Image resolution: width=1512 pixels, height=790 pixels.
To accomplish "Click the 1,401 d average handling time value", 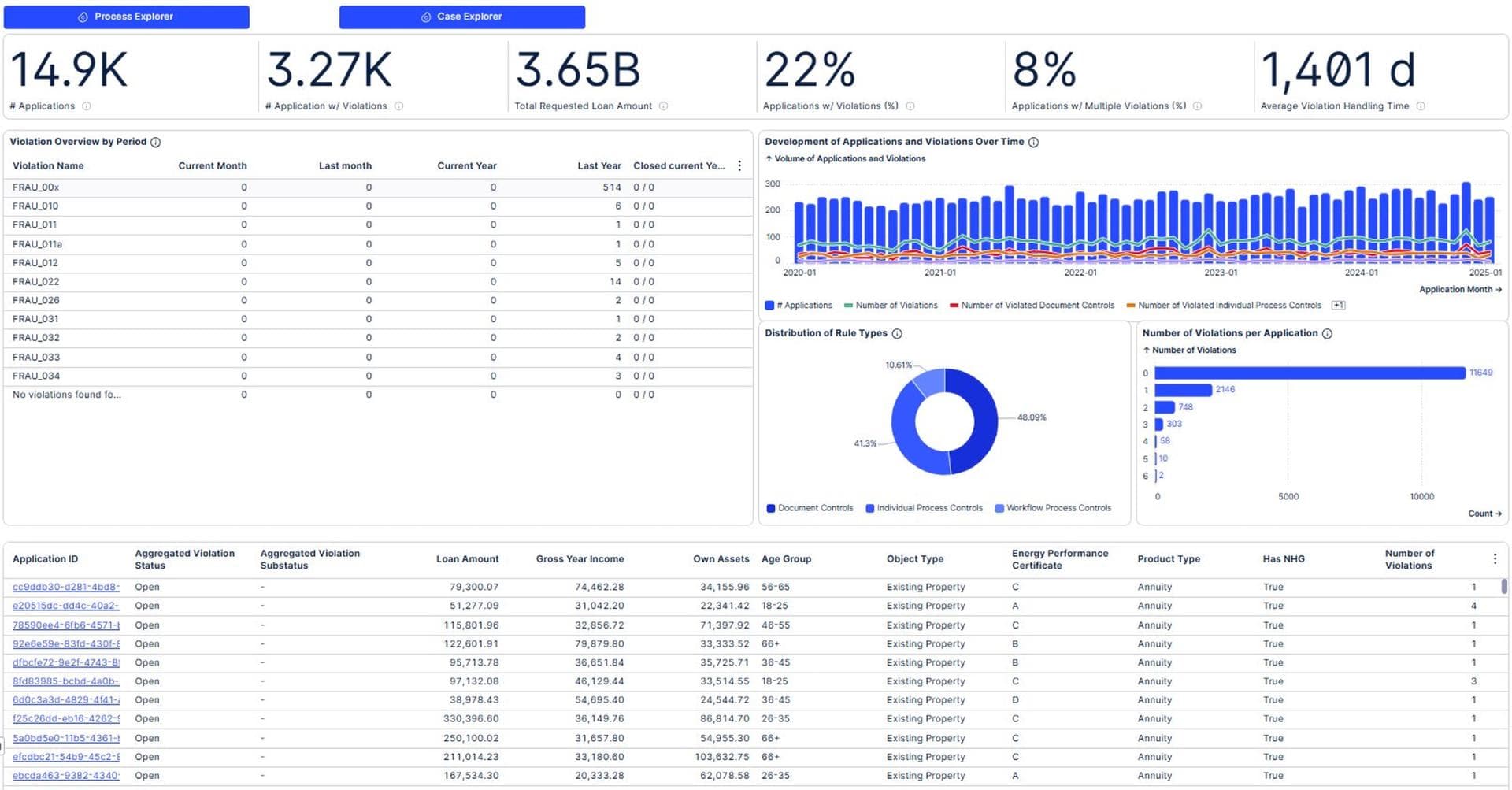I will tap(1338, 70).
